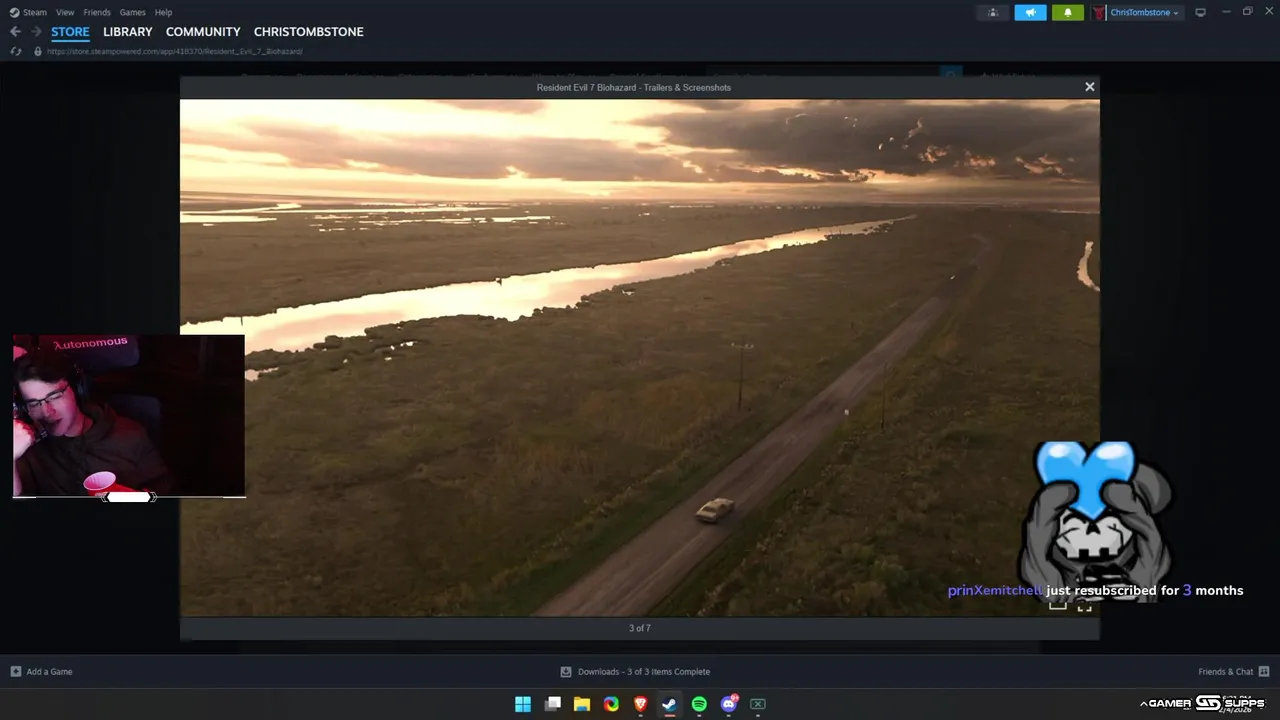The image size is (1280, 720).
Task: Open the blue announcements megaphone button
Action: coord(1030,12)
